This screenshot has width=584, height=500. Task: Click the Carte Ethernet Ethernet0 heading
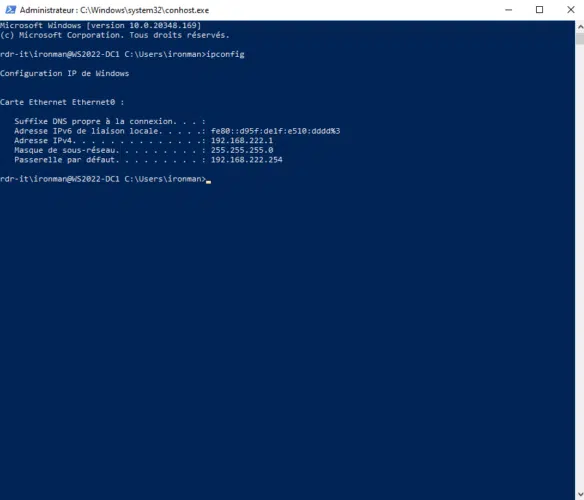tap(62, 102)
